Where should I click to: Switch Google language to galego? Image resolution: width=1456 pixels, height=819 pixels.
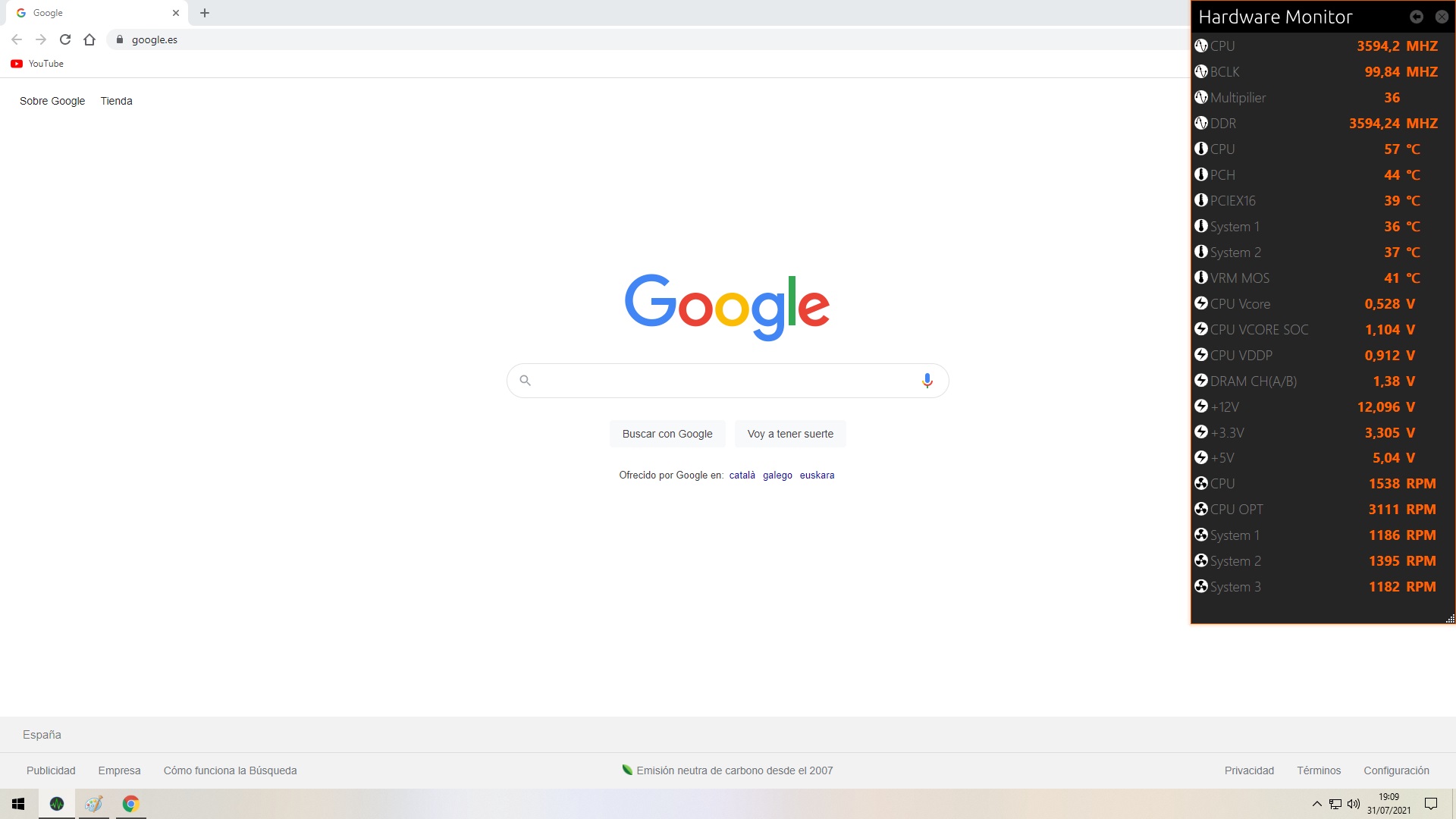pos(777,475)
